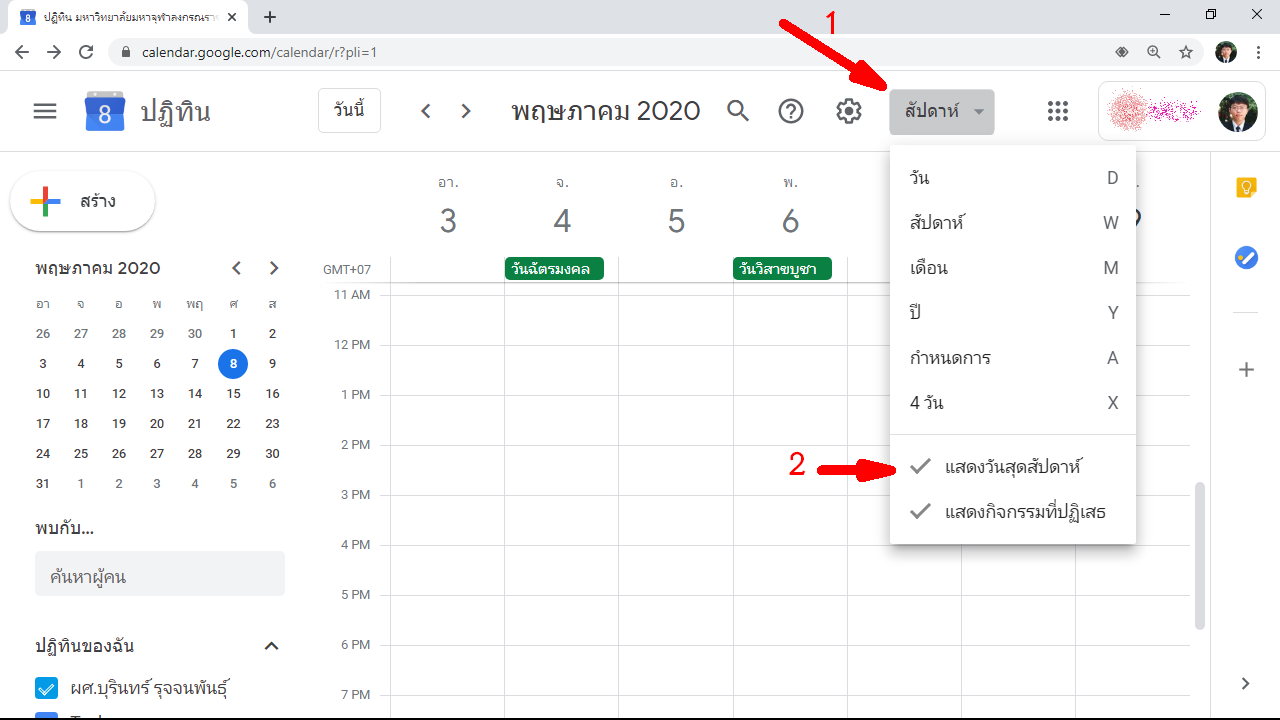
Task: Click the plus icon to get add-ons
Action: [x=1246, y=370]
